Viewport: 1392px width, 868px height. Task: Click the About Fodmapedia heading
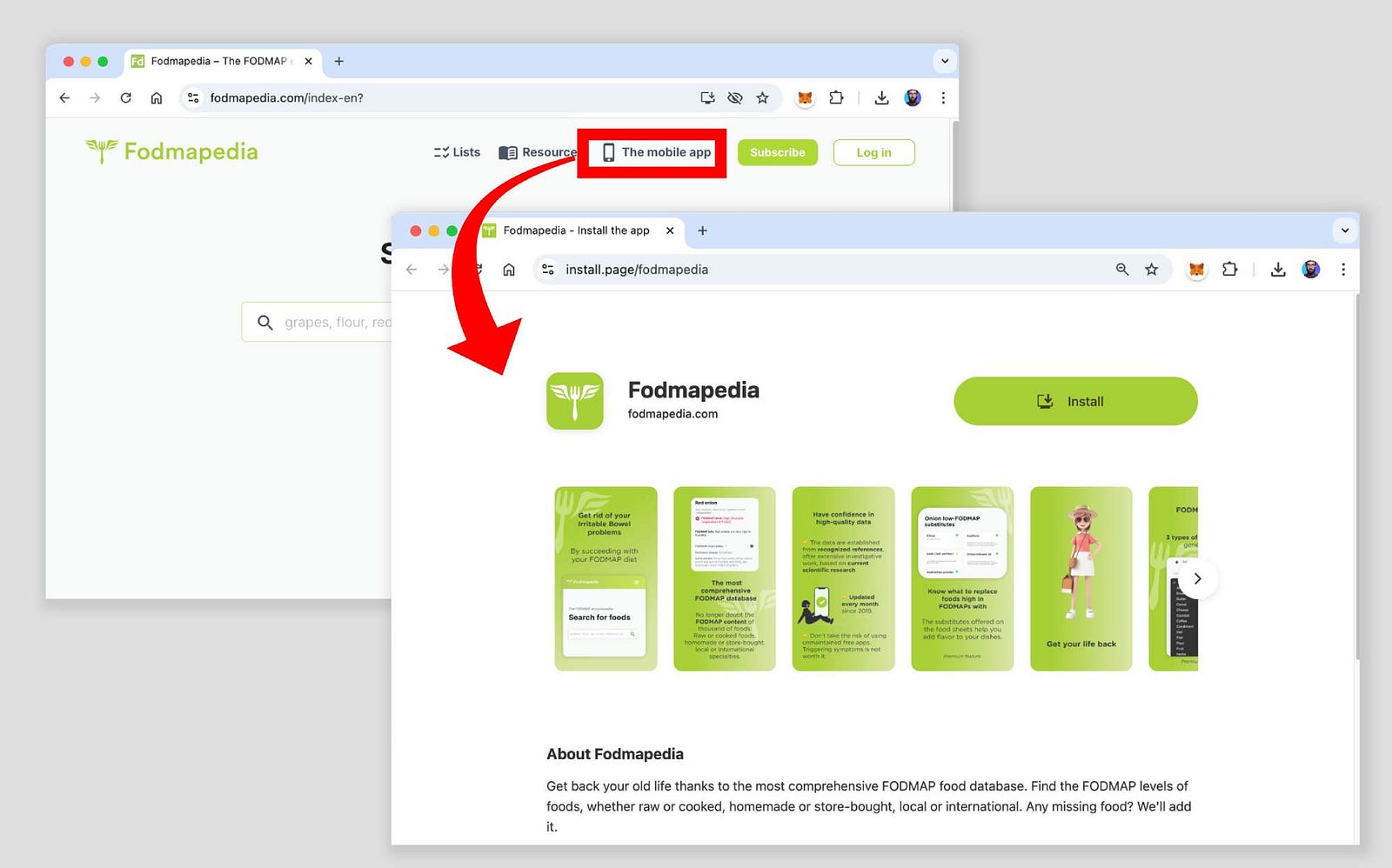tap(615, 754)
